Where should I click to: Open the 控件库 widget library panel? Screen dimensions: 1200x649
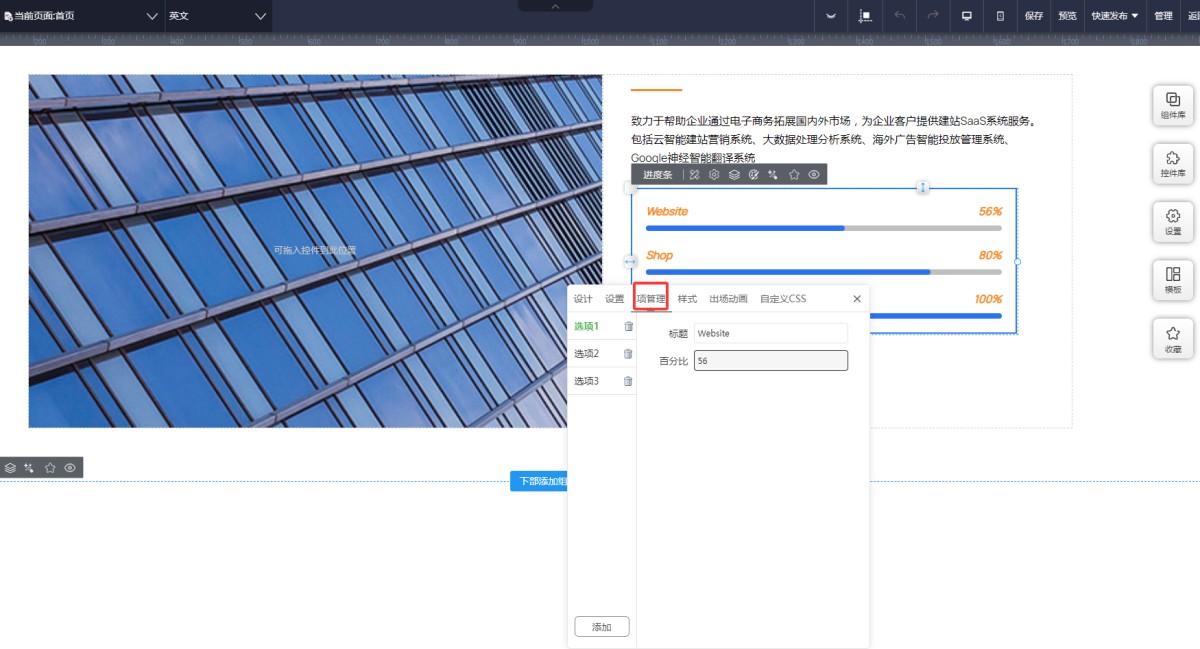tap(1172, 163)
